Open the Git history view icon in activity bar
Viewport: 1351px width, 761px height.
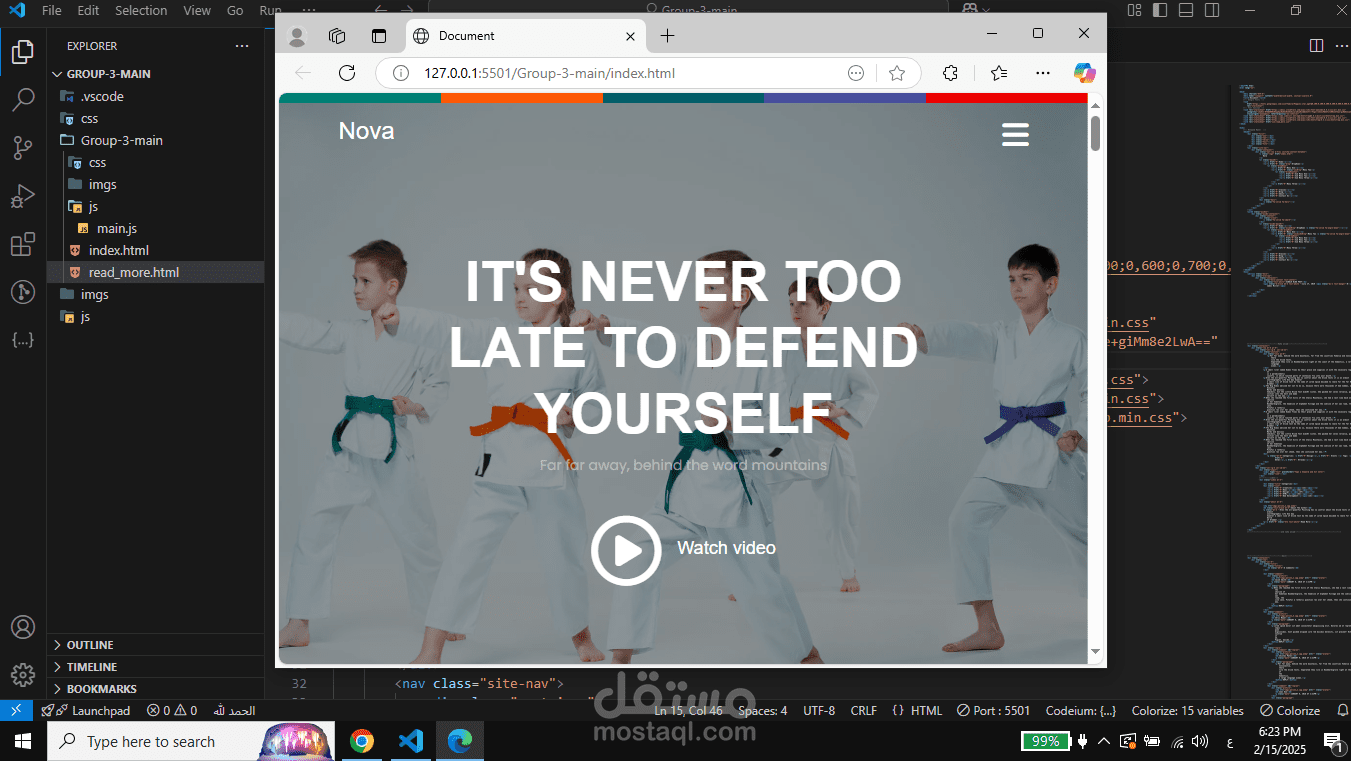click(x=23, y=292)
